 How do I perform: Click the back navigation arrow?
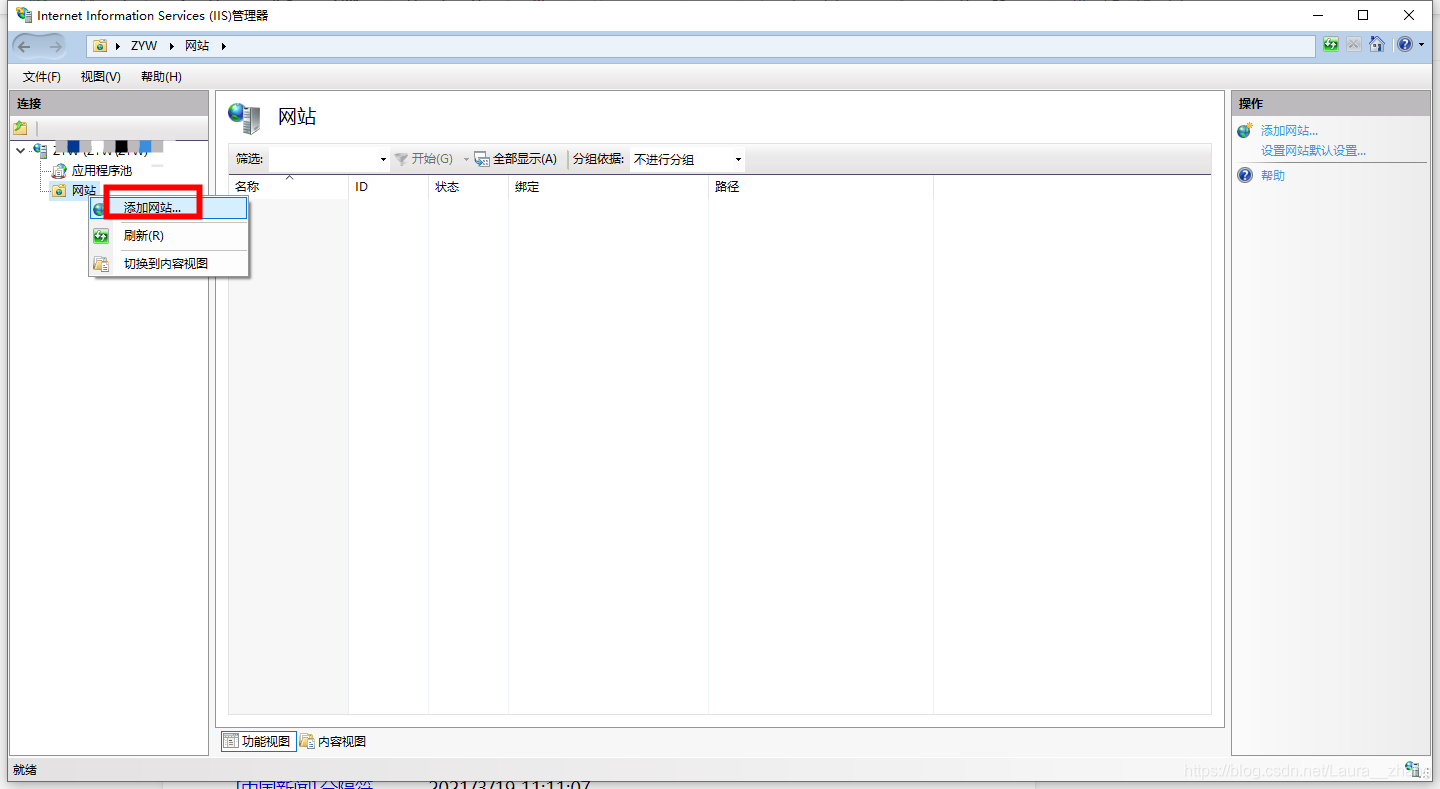click(x=25, y=46)
